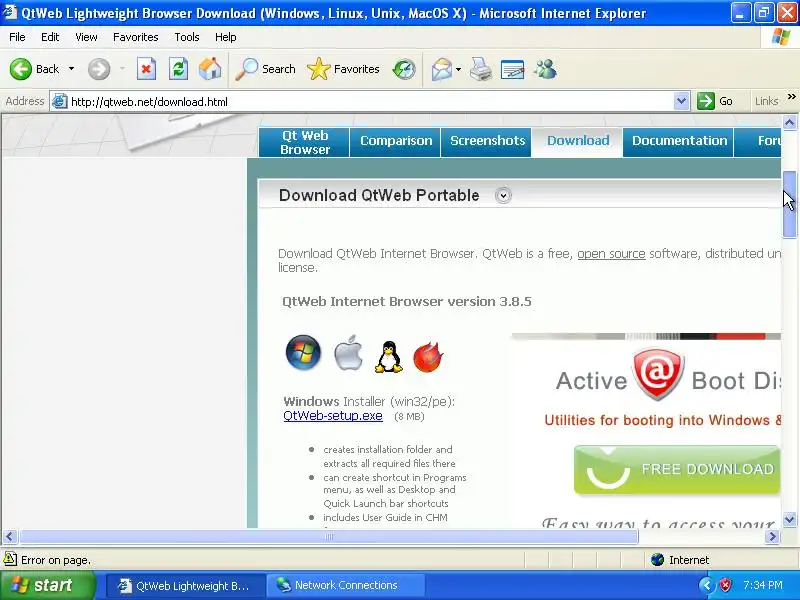Click the Edit page icon in toolbar

(512, 69)
